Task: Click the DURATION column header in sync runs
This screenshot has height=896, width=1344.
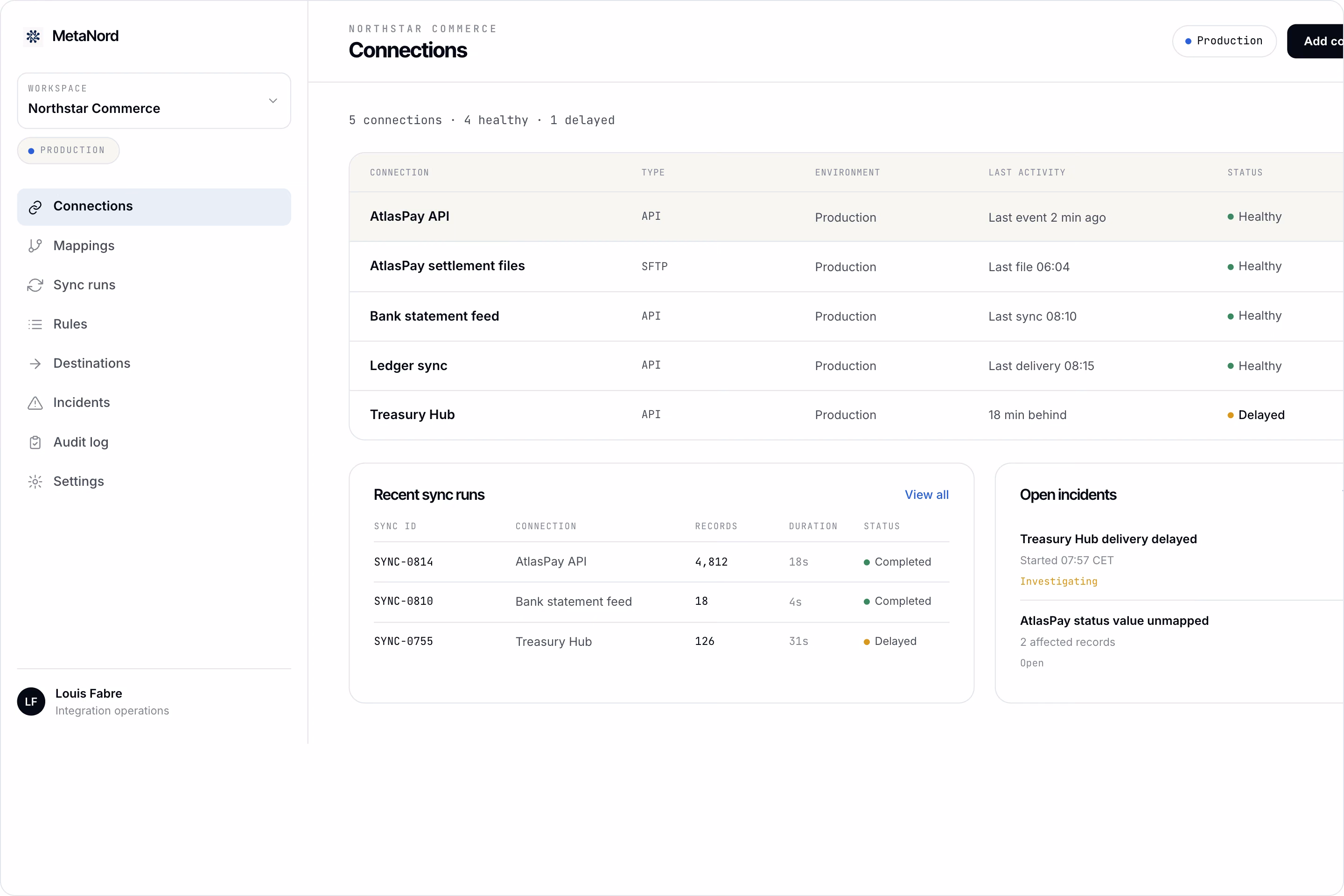Action: 812,526
